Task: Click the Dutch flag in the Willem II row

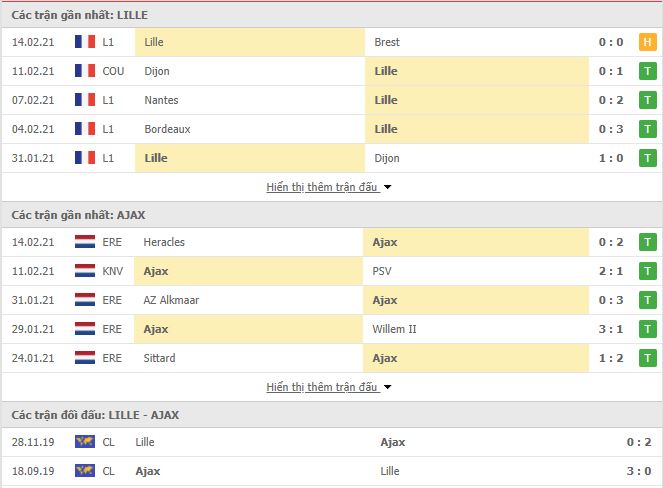Action: click(85, 329)
